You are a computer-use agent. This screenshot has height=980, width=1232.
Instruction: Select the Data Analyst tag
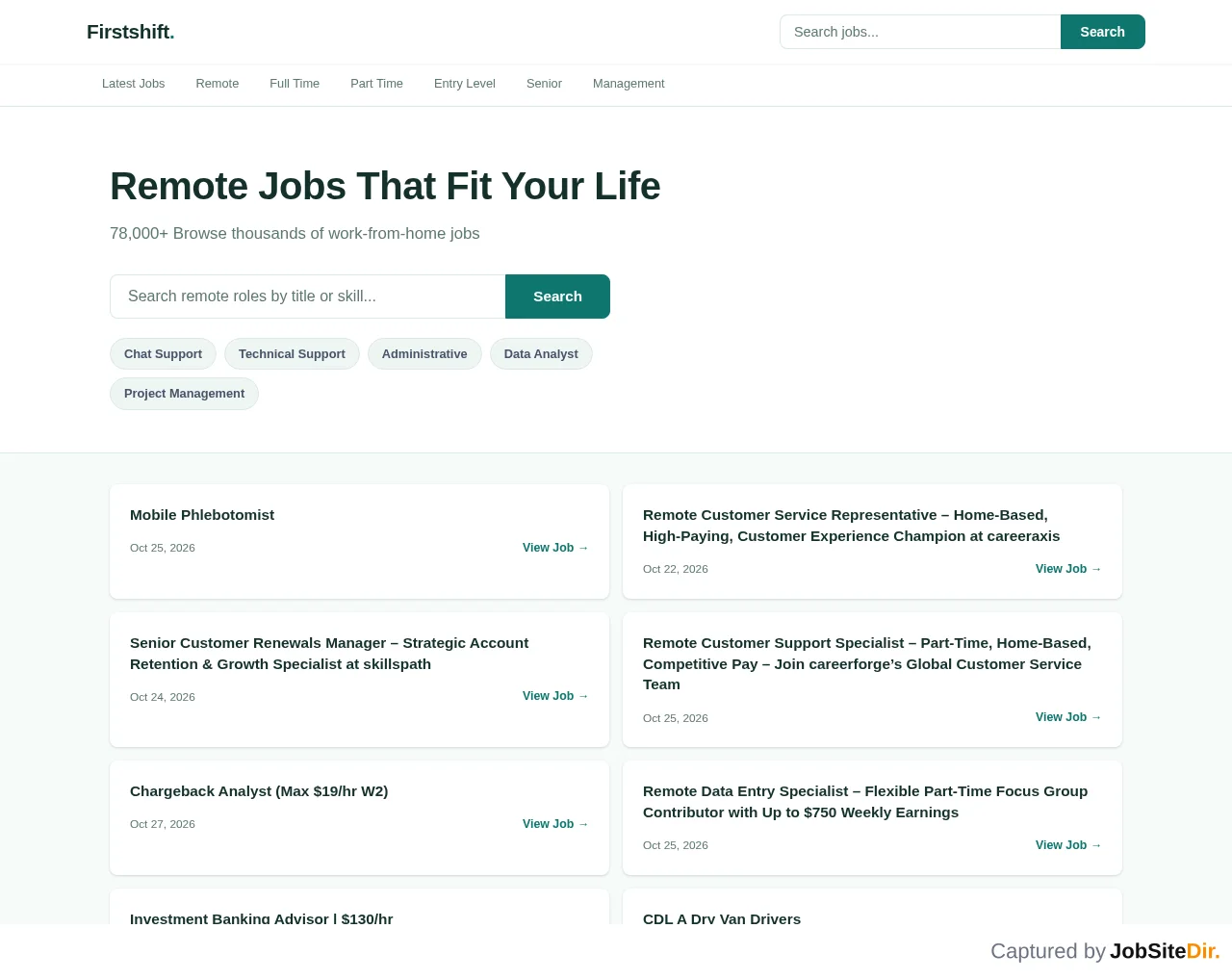point(541,354)
